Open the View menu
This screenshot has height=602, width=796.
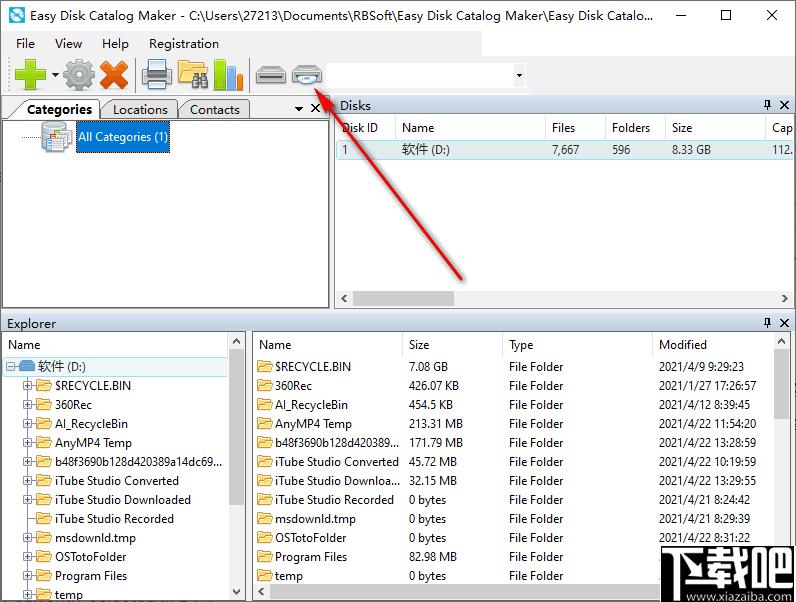pyautogui.click(x=69, y=44)
